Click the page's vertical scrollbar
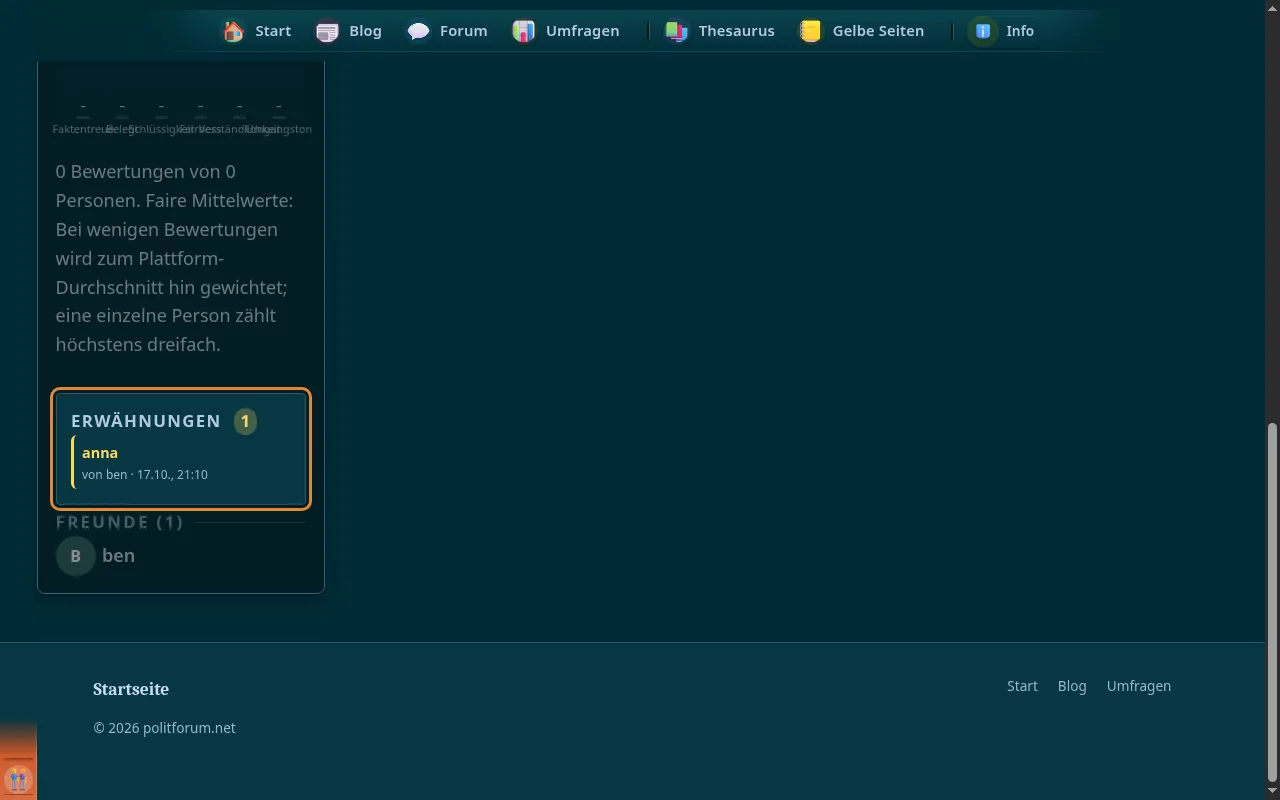1280x800 pixels. [x=1272, y=600]
